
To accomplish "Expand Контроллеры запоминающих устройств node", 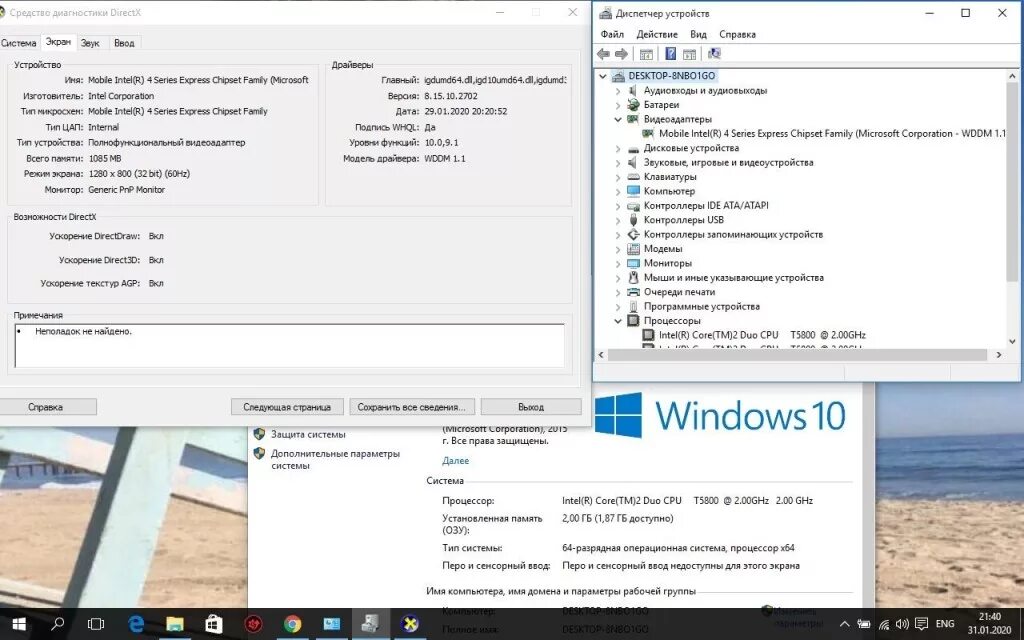I will [618, 234].
